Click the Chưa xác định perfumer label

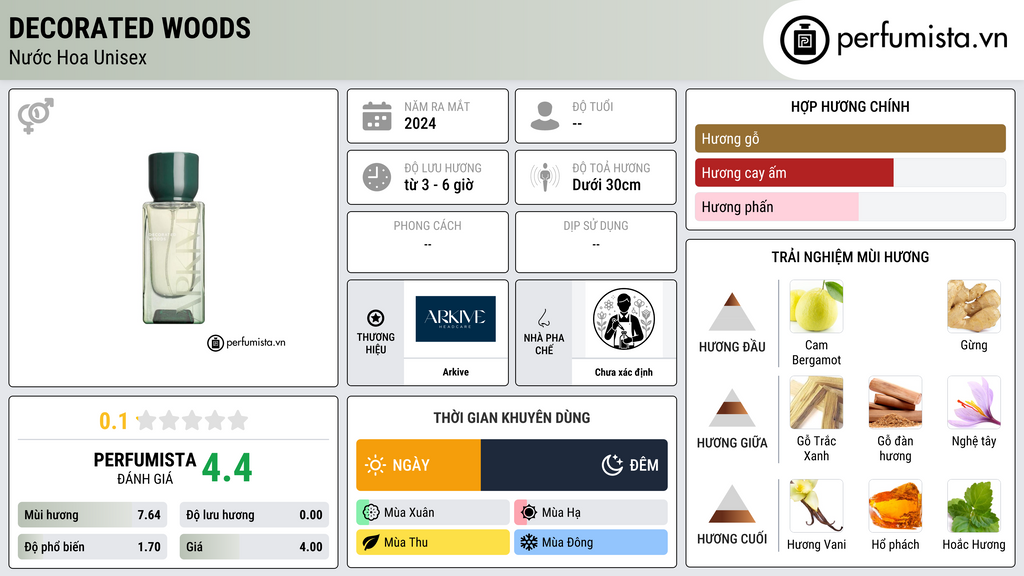coord(624,372)
